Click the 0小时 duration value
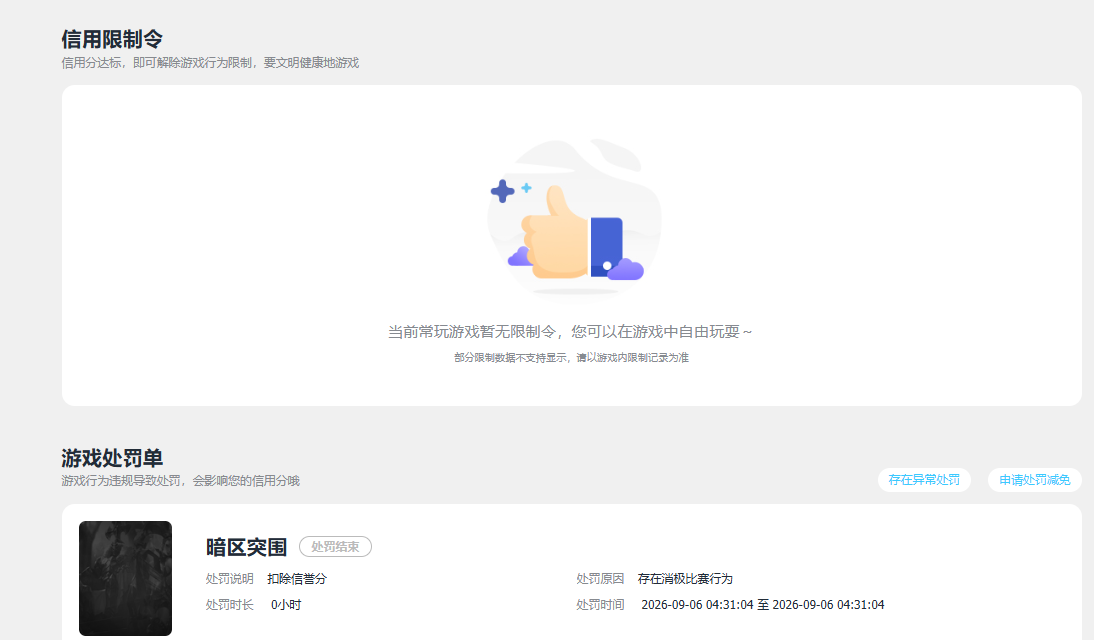 [x=286, y=604]
